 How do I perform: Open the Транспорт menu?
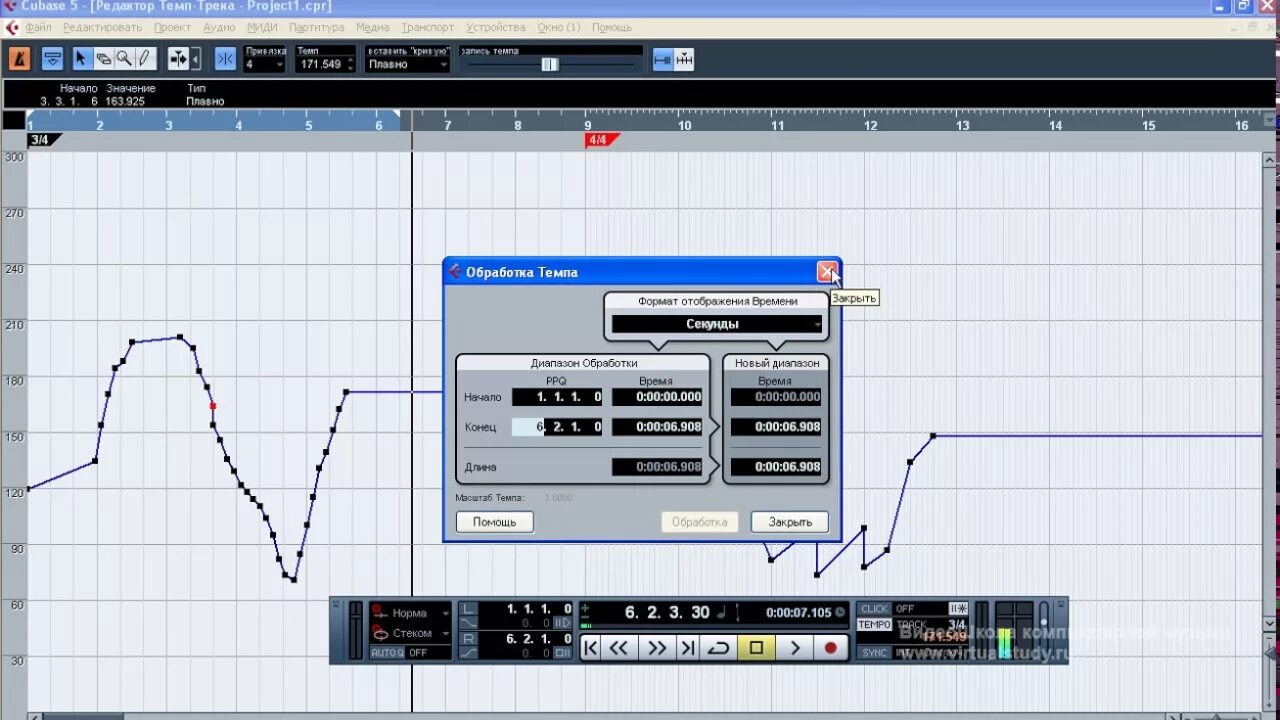point(427,27)
